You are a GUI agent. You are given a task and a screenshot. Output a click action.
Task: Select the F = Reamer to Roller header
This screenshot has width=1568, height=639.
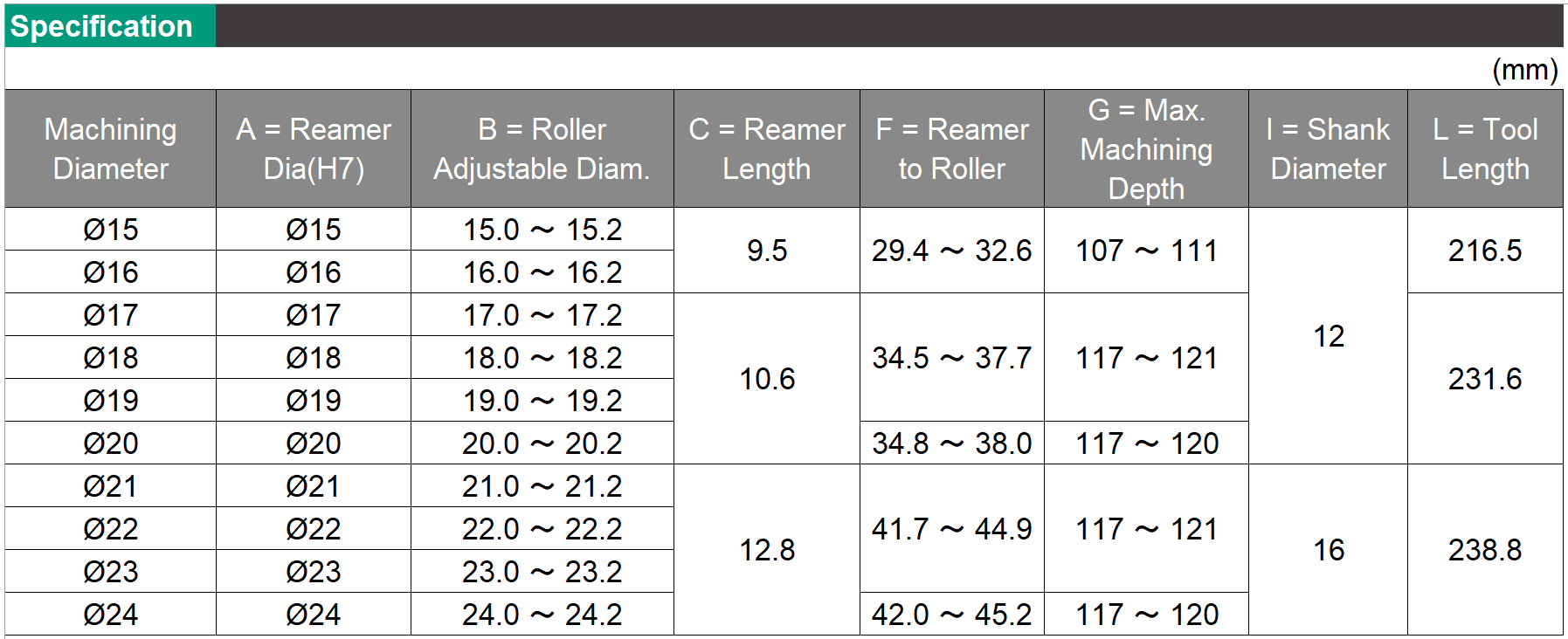coord(952,148)
